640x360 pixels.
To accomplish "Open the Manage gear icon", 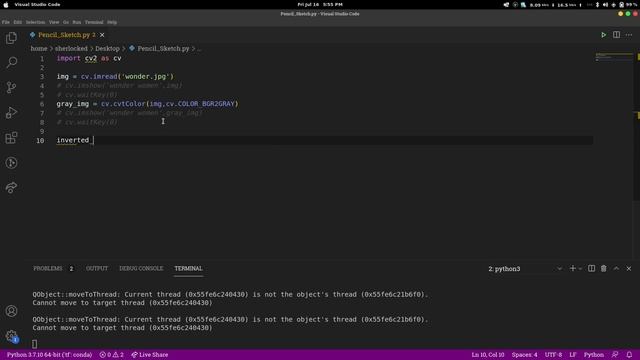I will (11, 336).
